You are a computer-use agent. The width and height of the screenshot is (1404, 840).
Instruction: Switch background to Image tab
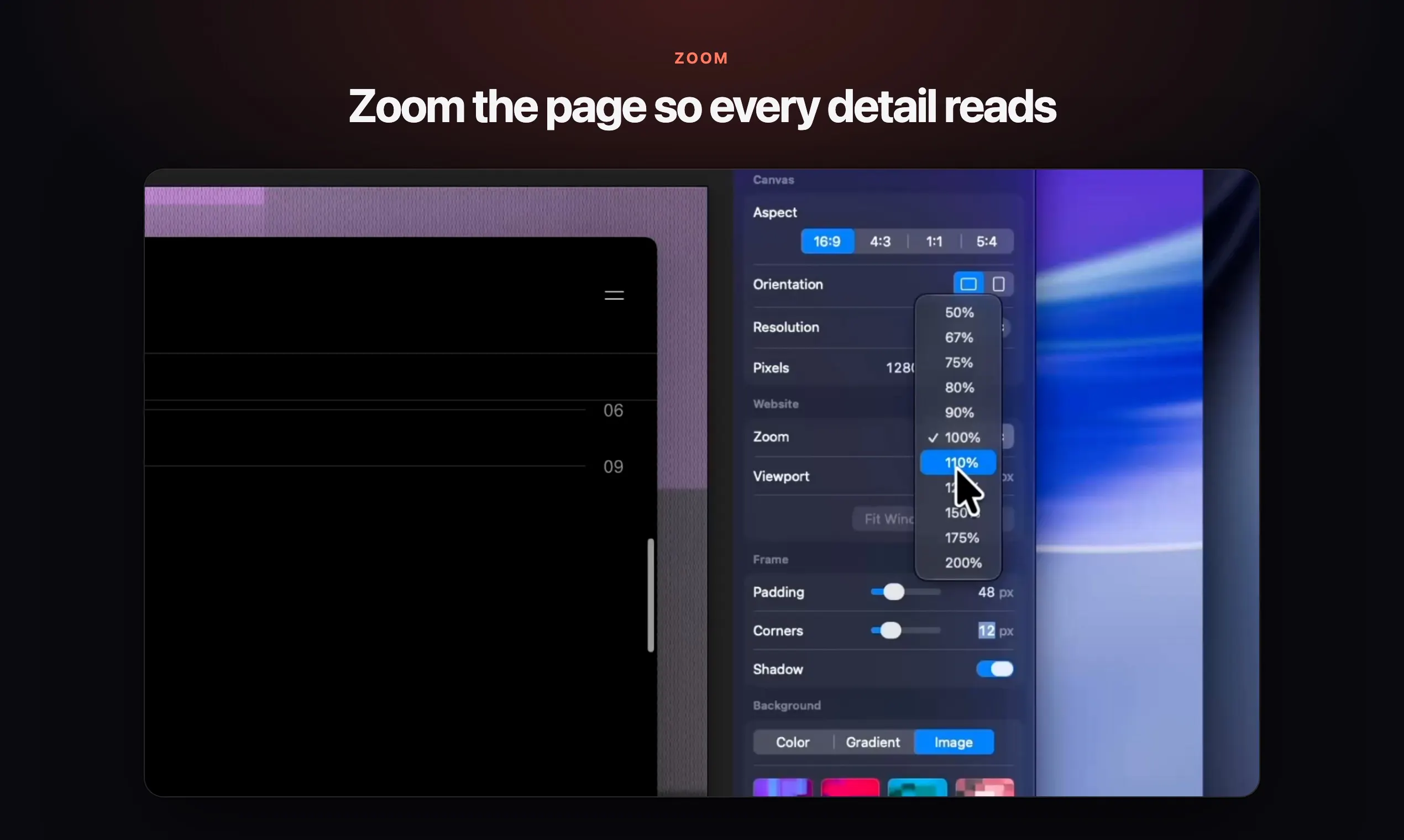(954, 742)
